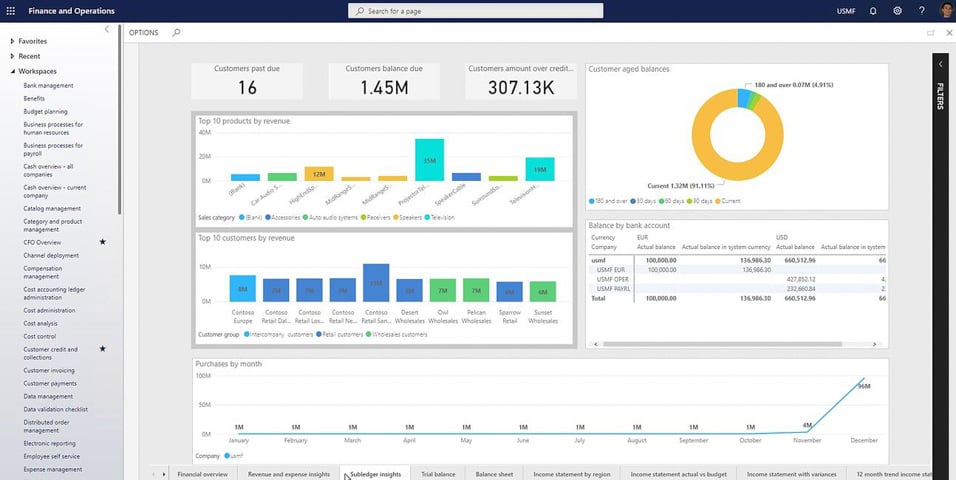Click the pop-out icon near close button
The width and height of the screenshot is (956, 480).
click(x=930, y=33)
